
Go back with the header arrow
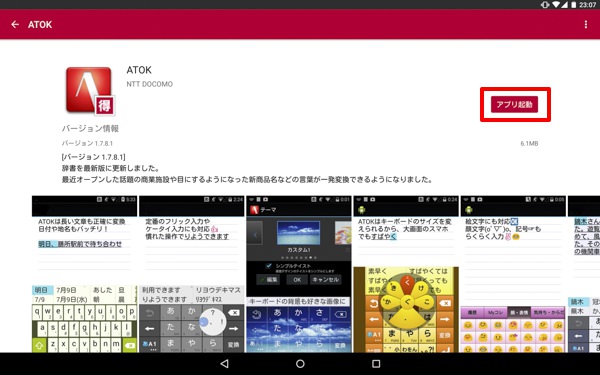coord(15,24)
